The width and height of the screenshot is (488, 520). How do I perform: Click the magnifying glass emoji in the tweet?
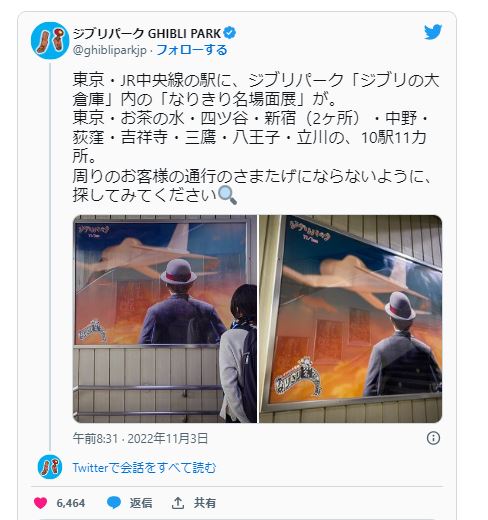click(227, 195)
